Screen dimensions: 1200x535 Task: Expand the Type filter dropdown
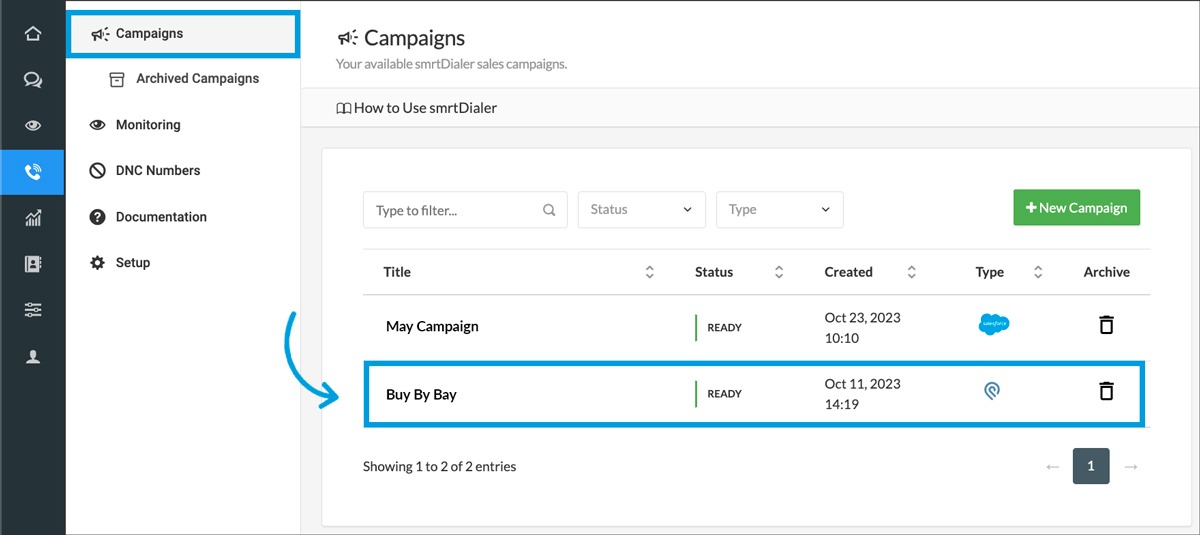pyautogui.click(x=779, y=210)
